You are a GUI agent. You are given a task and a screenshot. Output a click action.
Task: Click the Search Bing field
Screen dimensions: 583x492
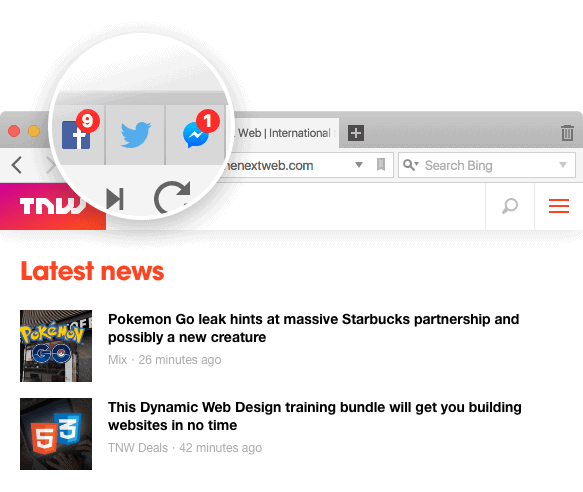pyautogui.click(x=487, y=165)
